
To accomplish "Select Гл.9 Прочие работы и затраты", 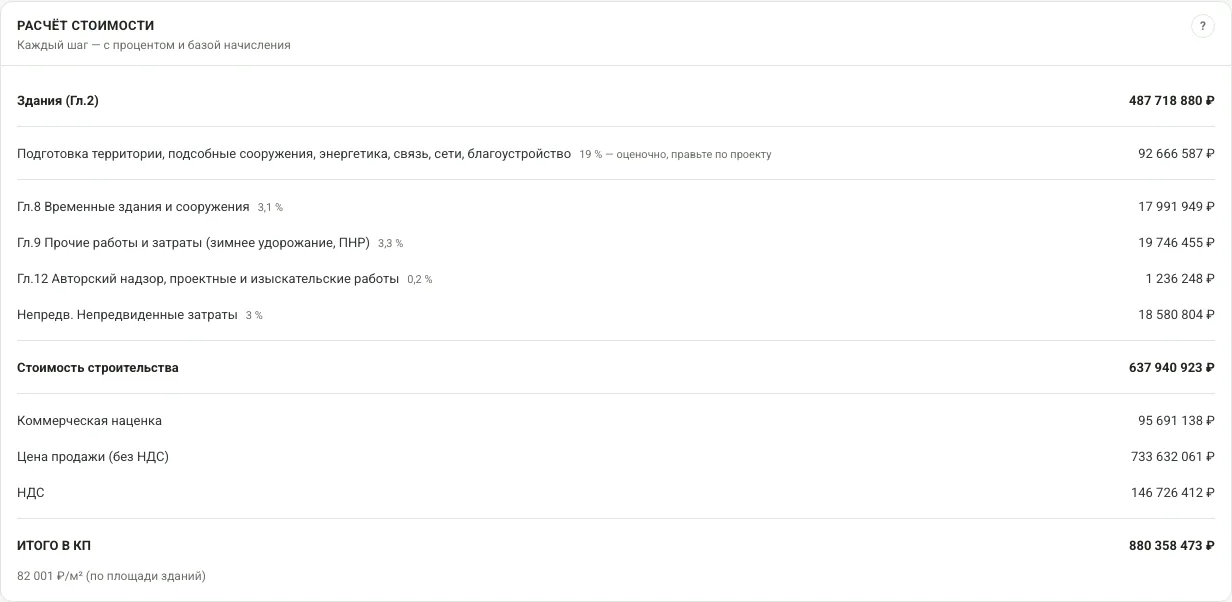I will coord(193,243).
